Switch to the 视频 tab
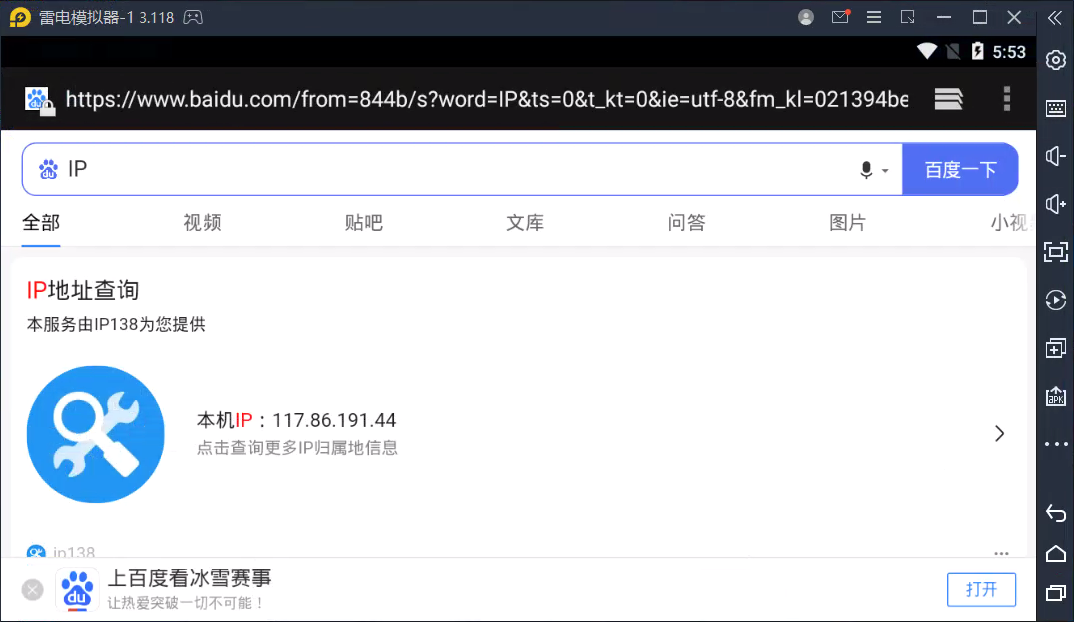The height and width of the screenshot is (622, 1074). coord(202,223)
